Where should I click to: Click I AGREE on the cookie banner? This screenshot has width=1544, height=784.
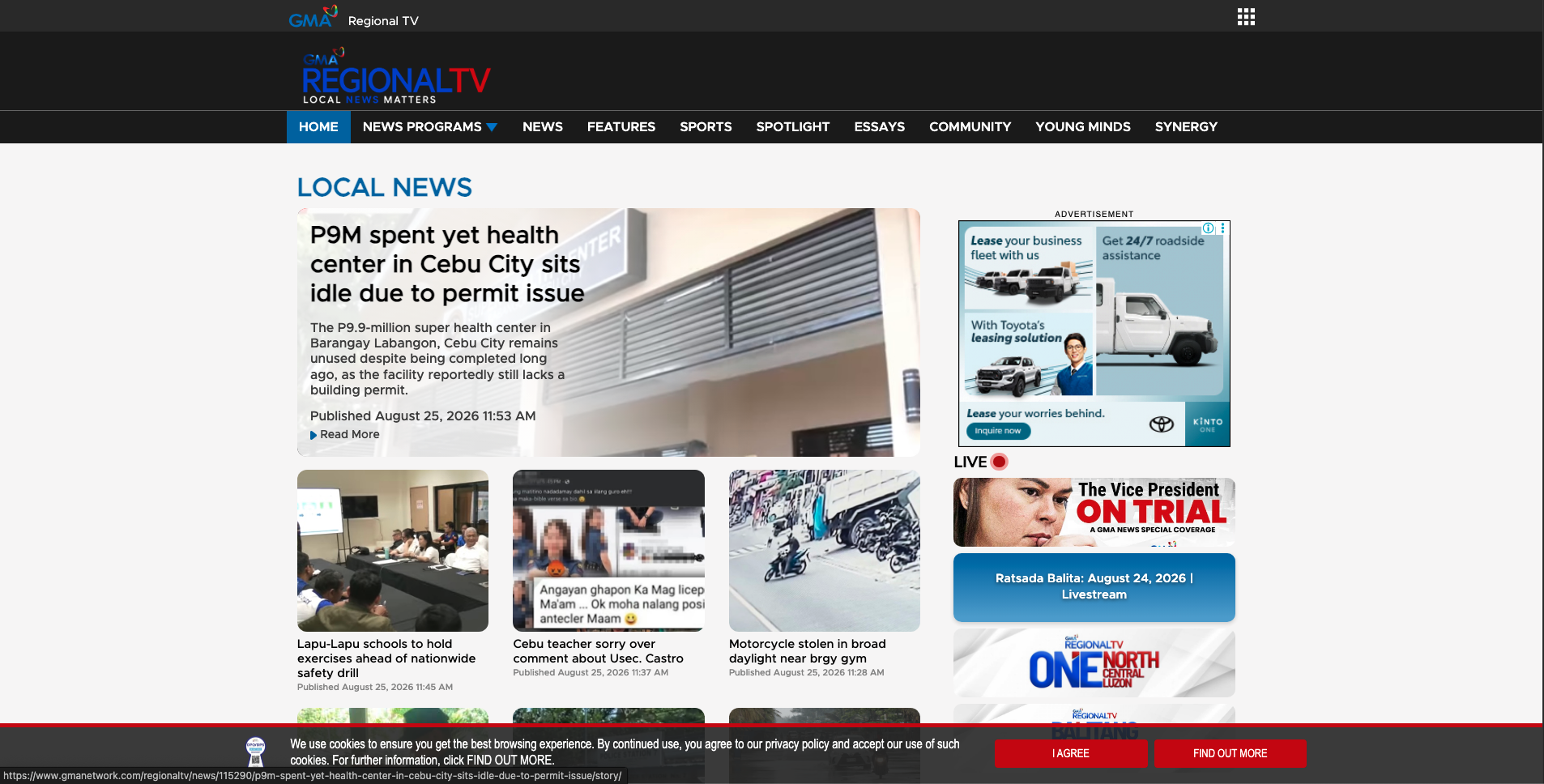click(1071, 753)
